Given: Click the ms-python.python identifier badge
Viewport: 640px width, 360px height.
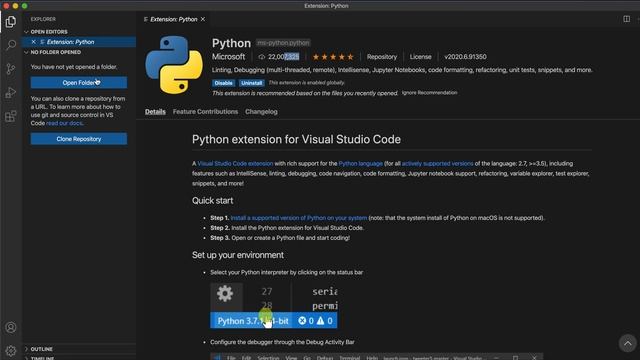Looking at the screenshot, I should point(283,43).
